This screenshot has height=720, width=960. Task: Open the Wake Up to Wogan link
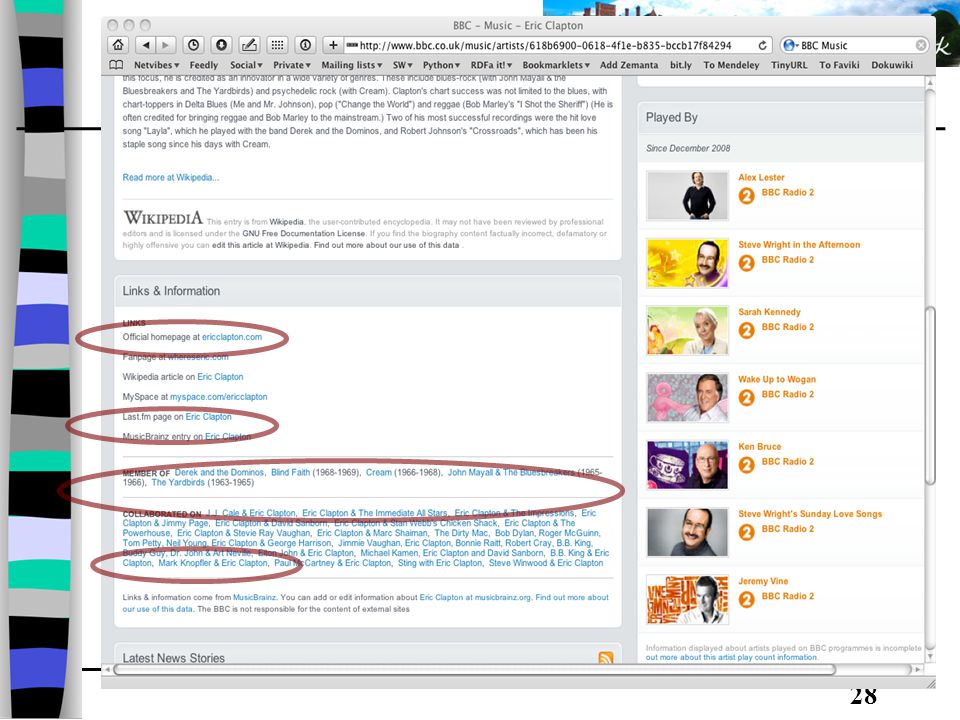776,380
